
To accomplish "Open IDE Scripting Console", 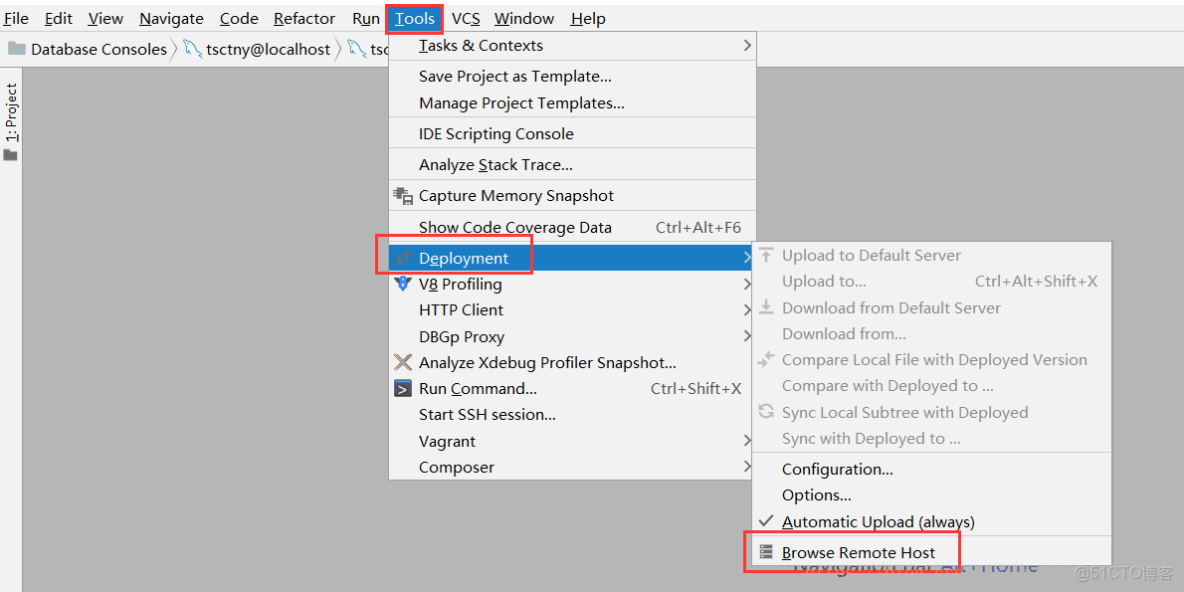I will pyautogui.click(x=496, y=134).
